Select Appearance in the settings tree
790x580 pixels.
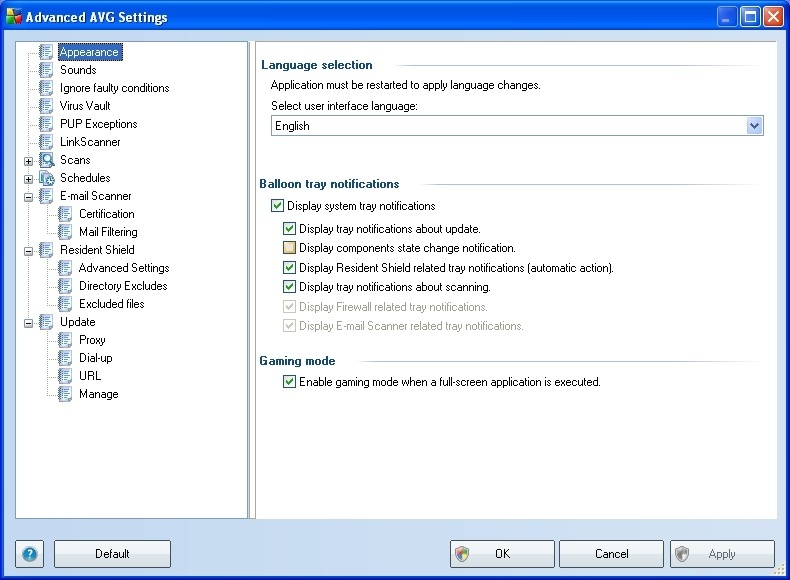tap(90, 52)
